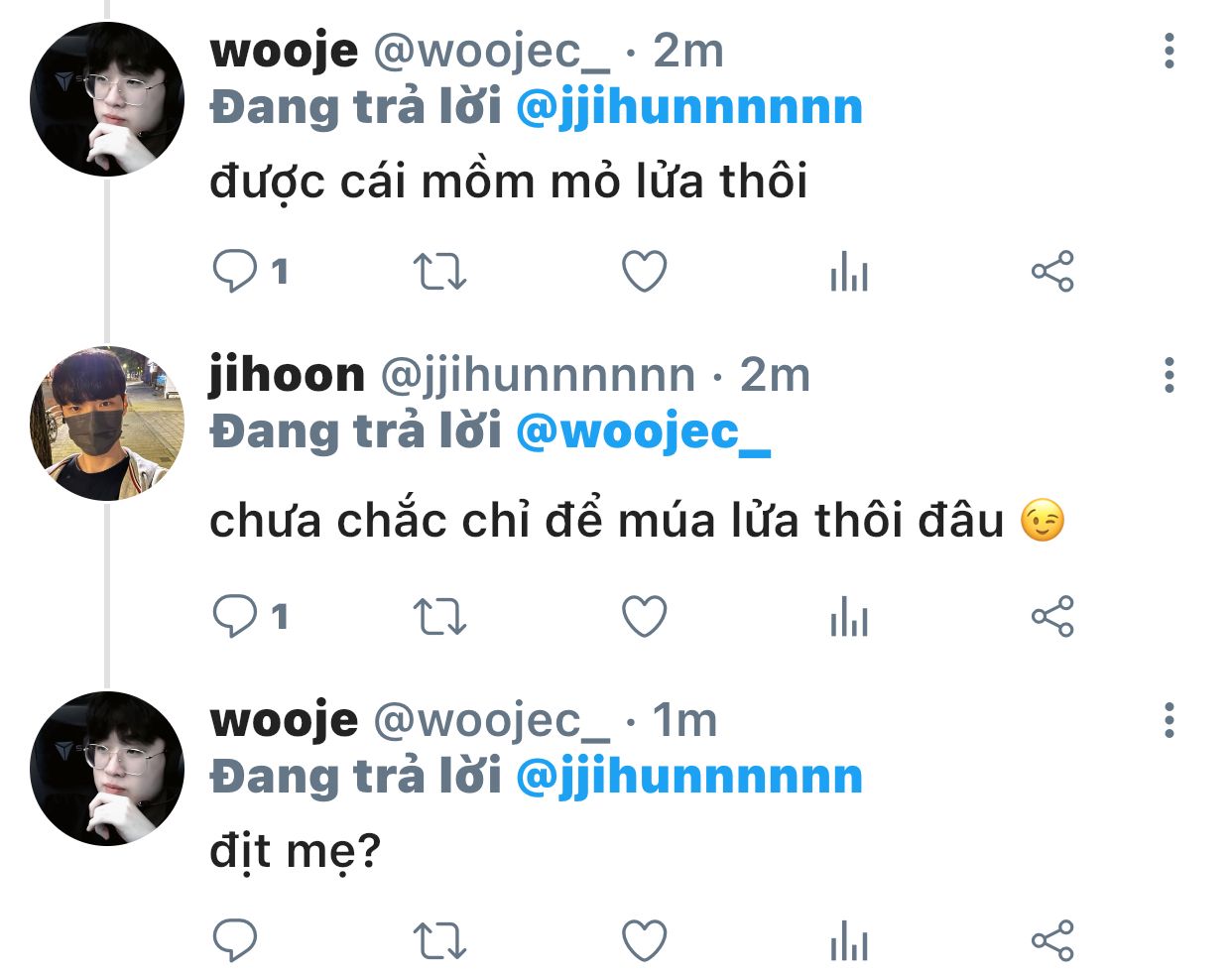
Task: Like wooje's last tweet 'địt mẹ?'
Action: click(x=644, y=940)
